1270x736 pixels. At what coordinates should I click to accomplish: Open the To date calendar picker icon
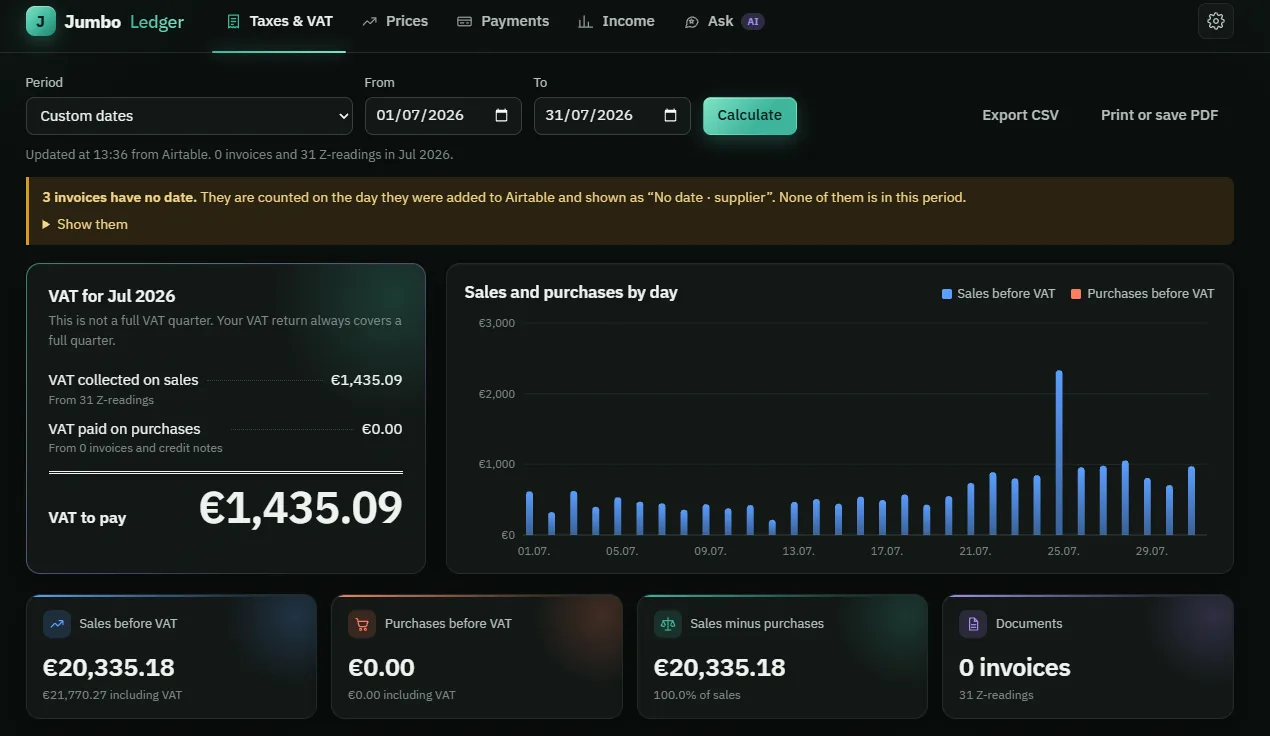671,115
